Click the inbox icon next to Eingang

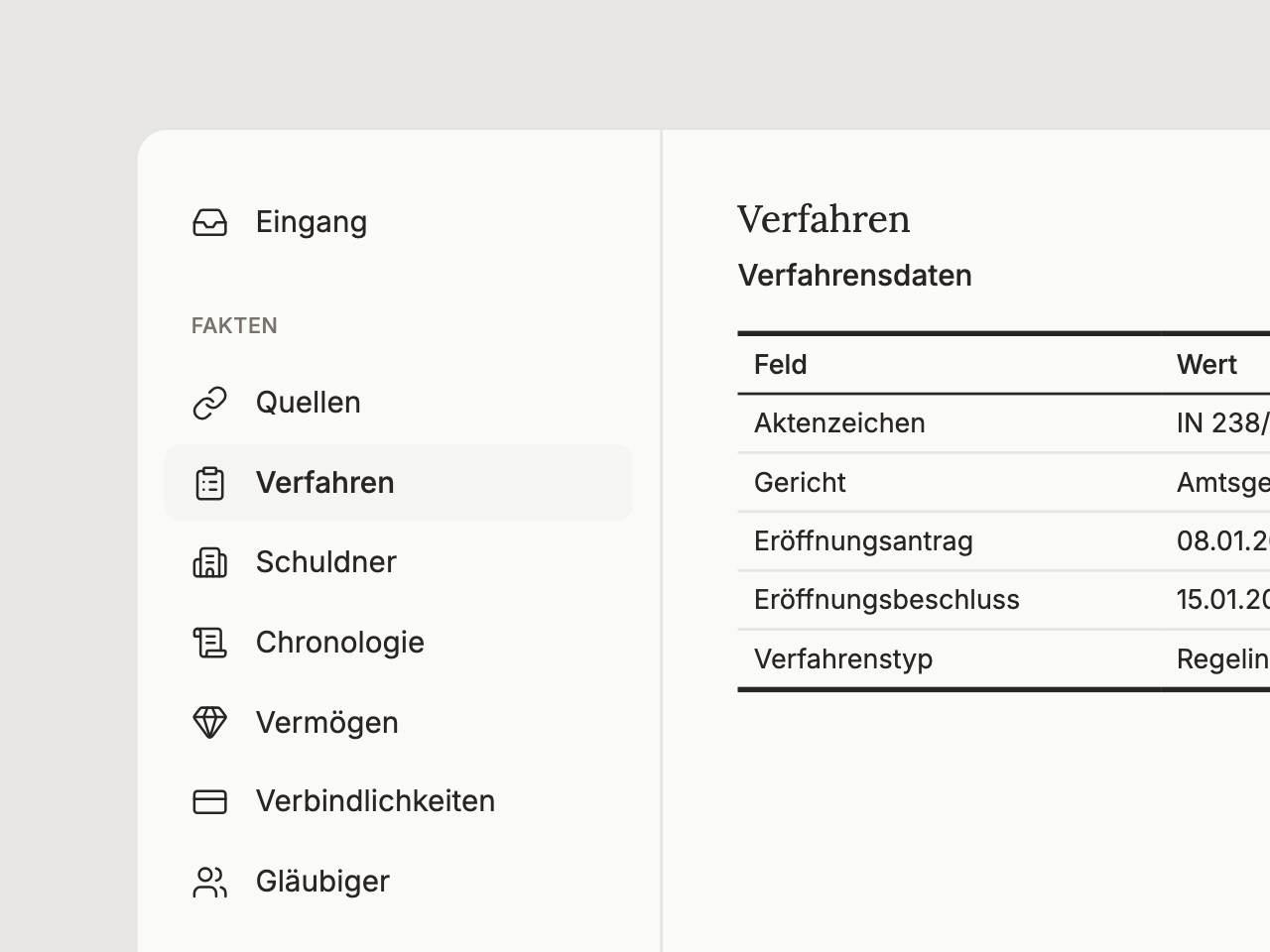pos(209,222)
